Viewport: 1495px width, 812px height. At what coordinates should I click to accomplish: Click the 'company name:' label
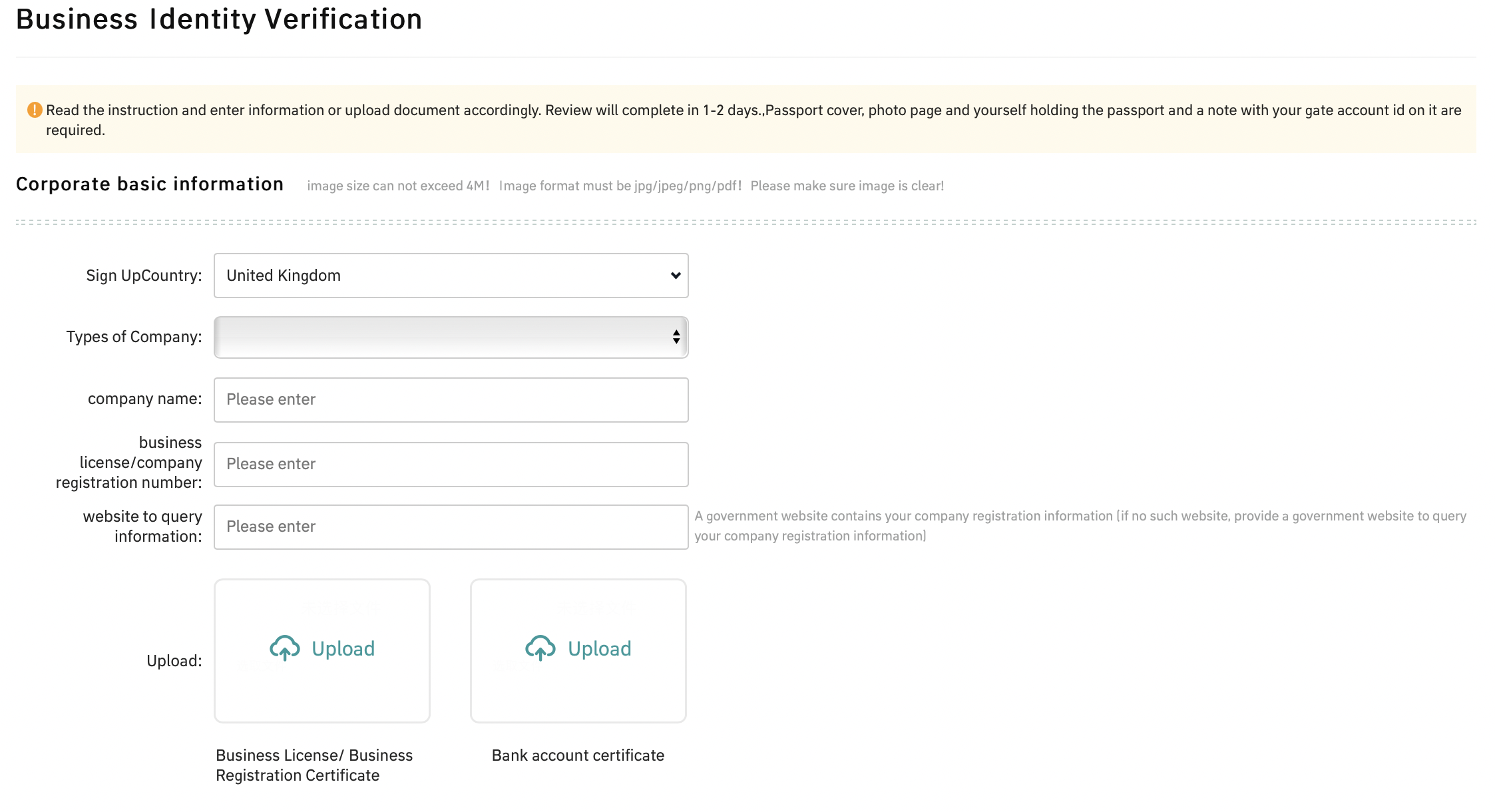click(x=144, y=399)
